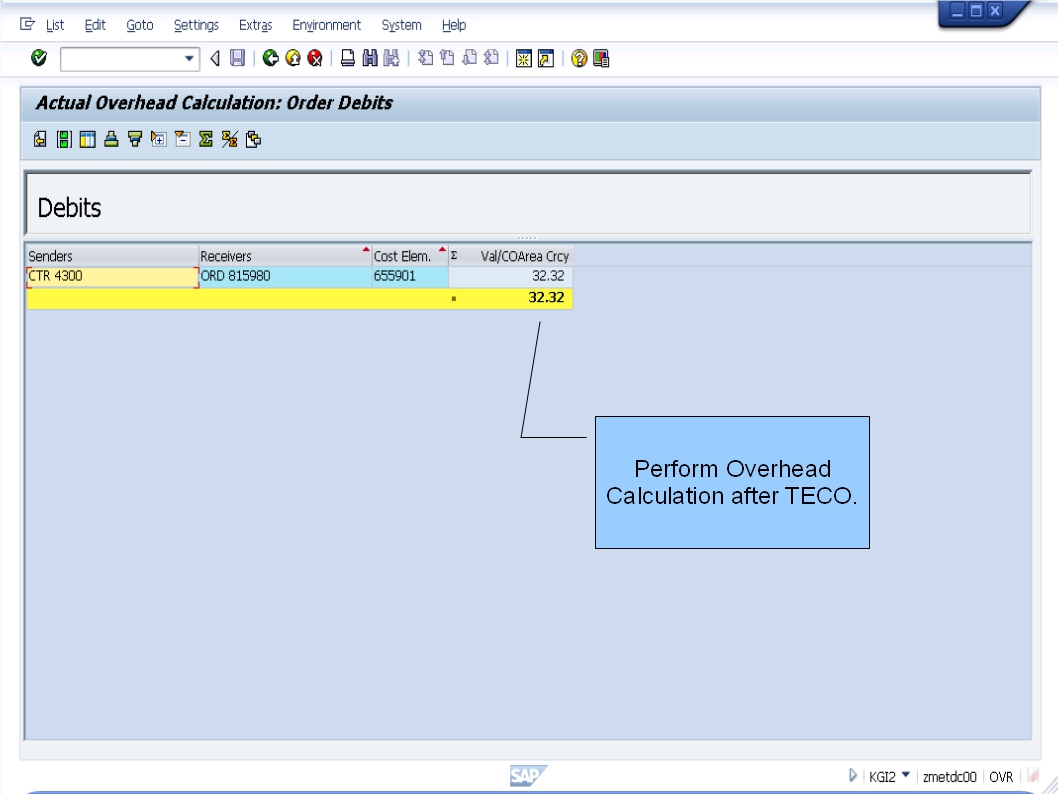Click the window menu icon beside List
1058x794 pixels.
(28, 24)
